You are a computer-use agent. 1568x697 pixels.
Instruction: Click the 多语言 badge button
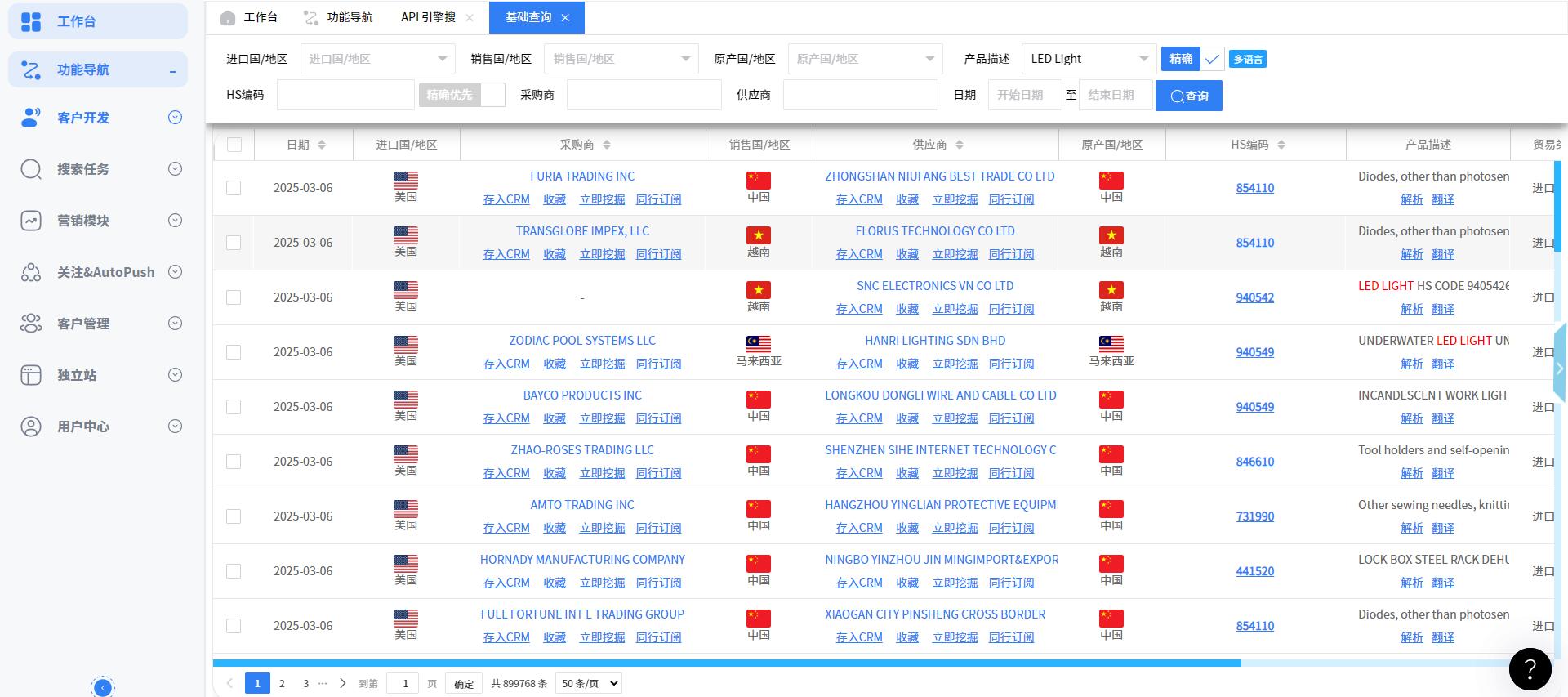coord(1248,59)
